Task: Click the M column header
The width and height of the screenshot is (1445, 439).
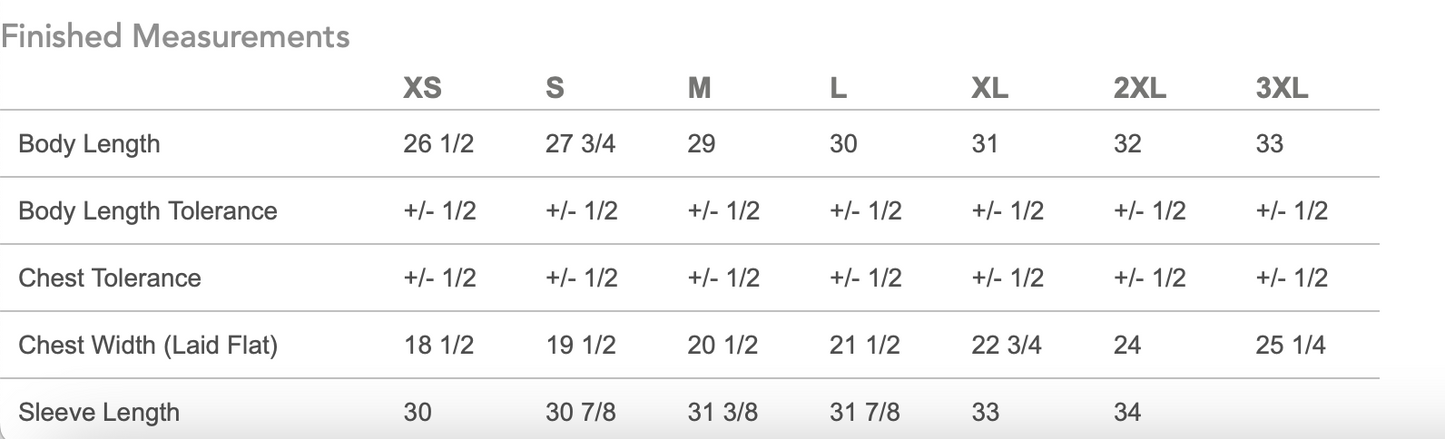Action: (x=699, y=88)
